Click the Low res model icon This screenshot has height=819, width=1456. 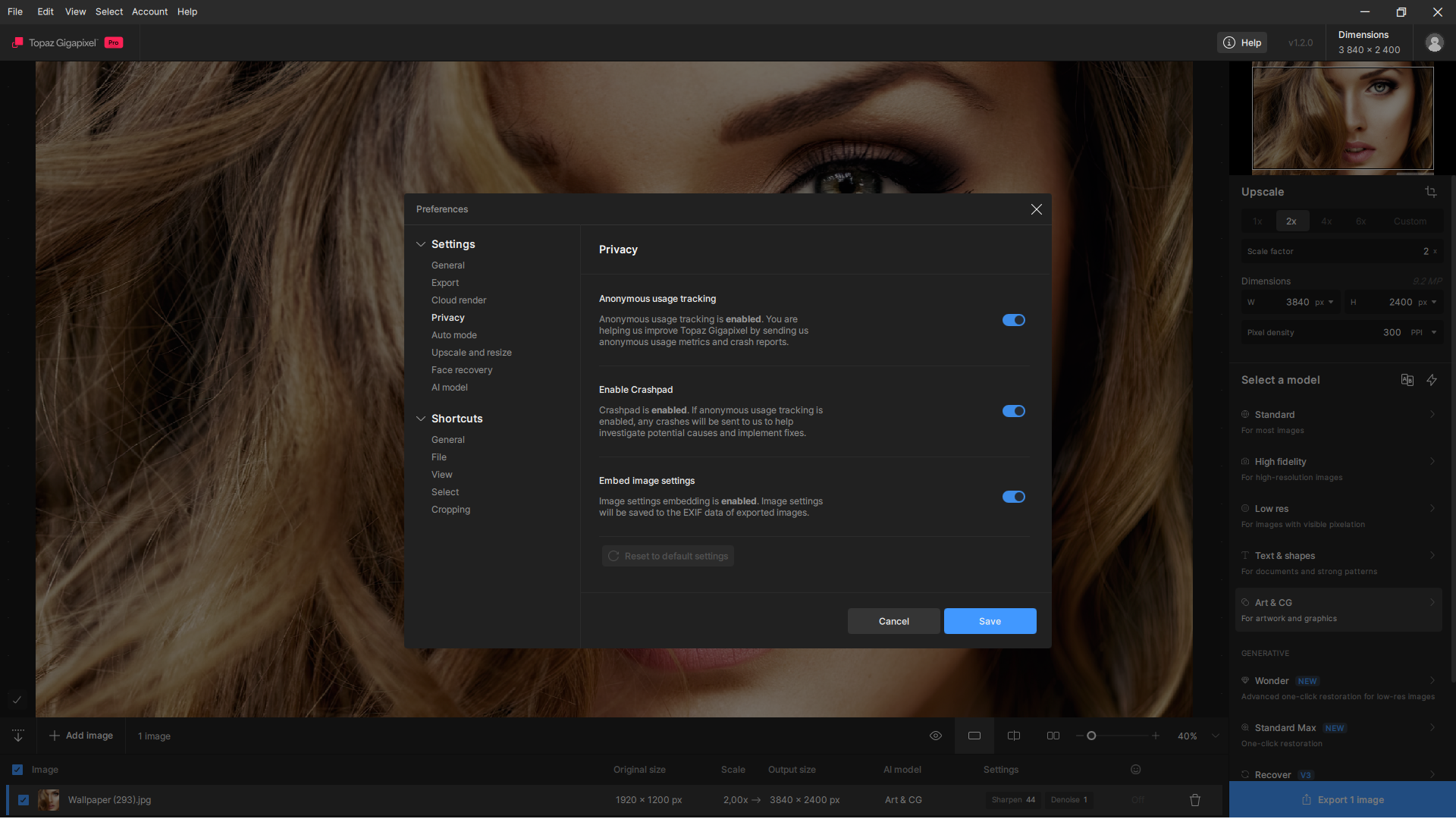click(x=1245, y=508)
